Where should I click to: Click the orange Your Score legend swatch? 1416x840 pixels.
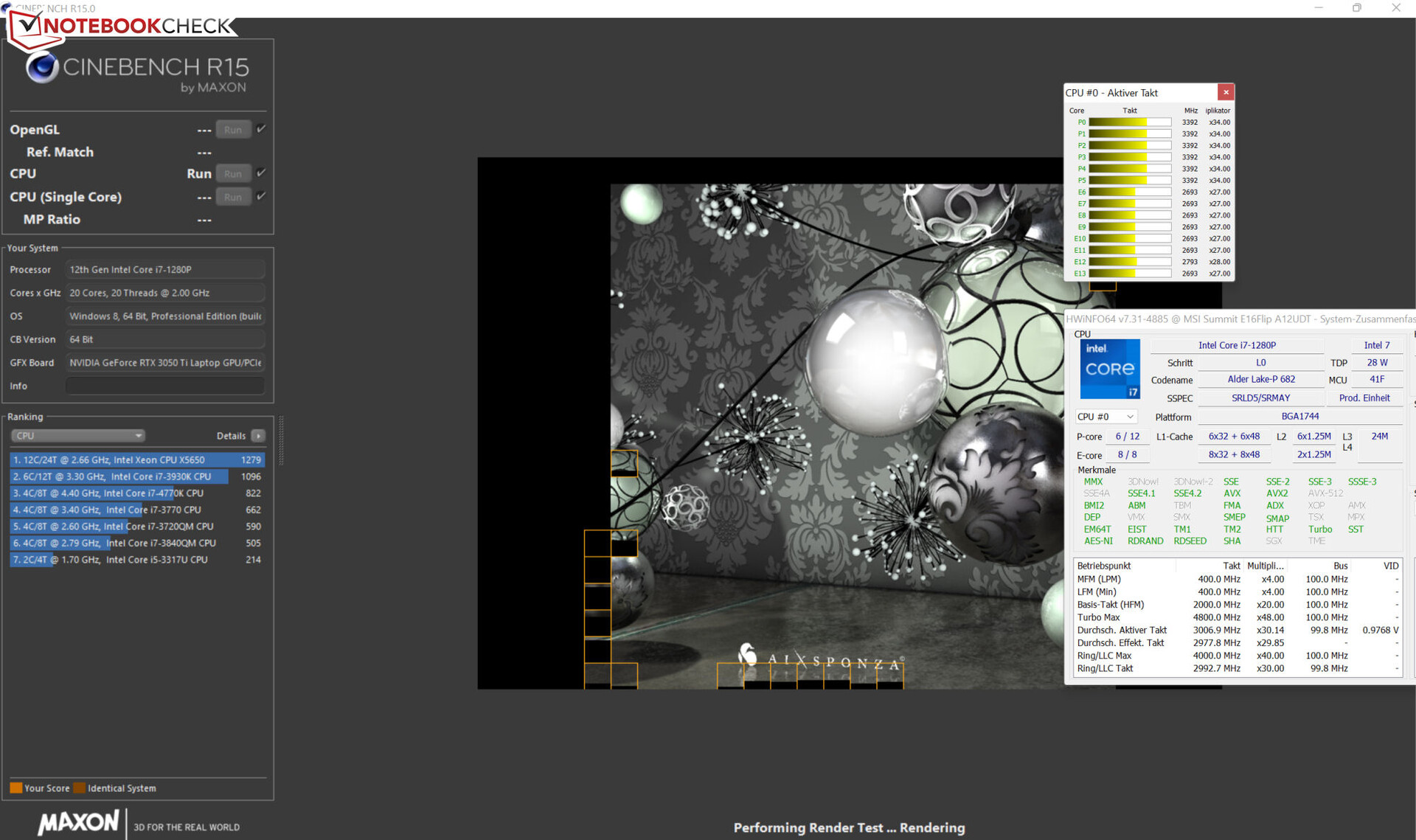(x=15, y=788)
